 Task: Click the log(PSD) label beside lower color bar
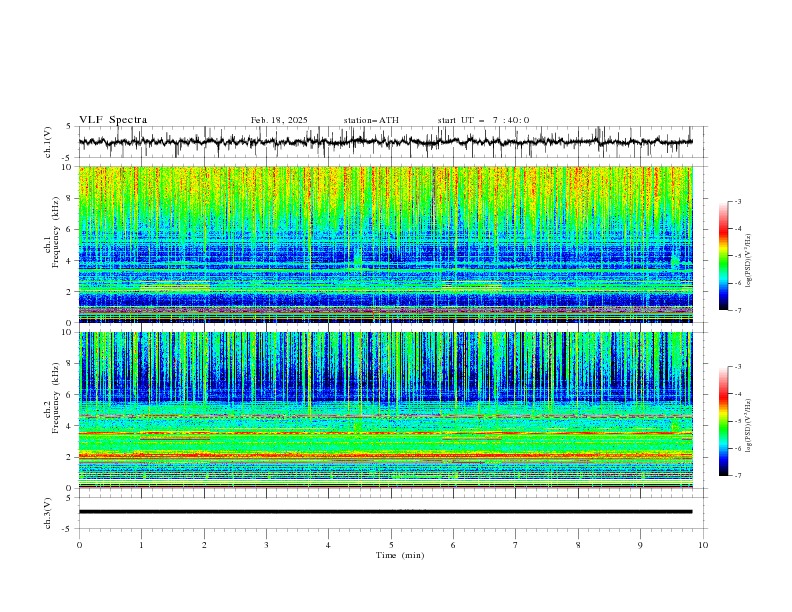coord(749,426)
